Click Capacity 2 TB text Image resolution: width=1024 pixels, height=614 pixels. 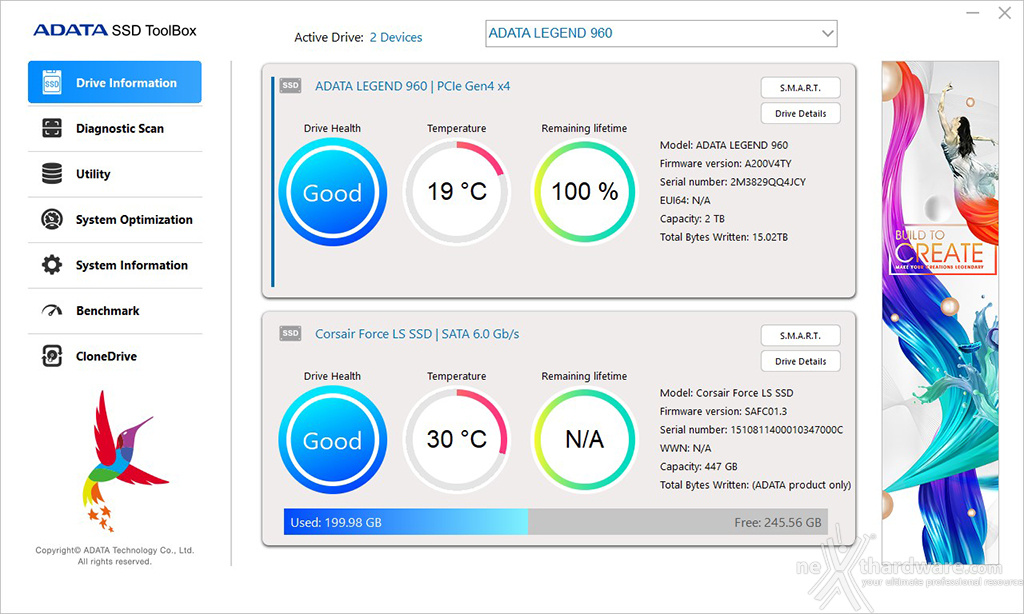click(692, 219)
